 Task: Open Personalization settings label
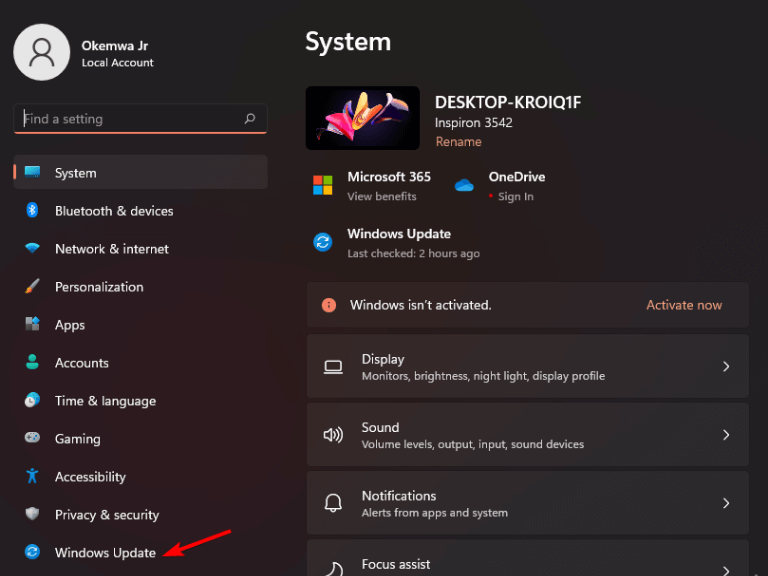99,287
